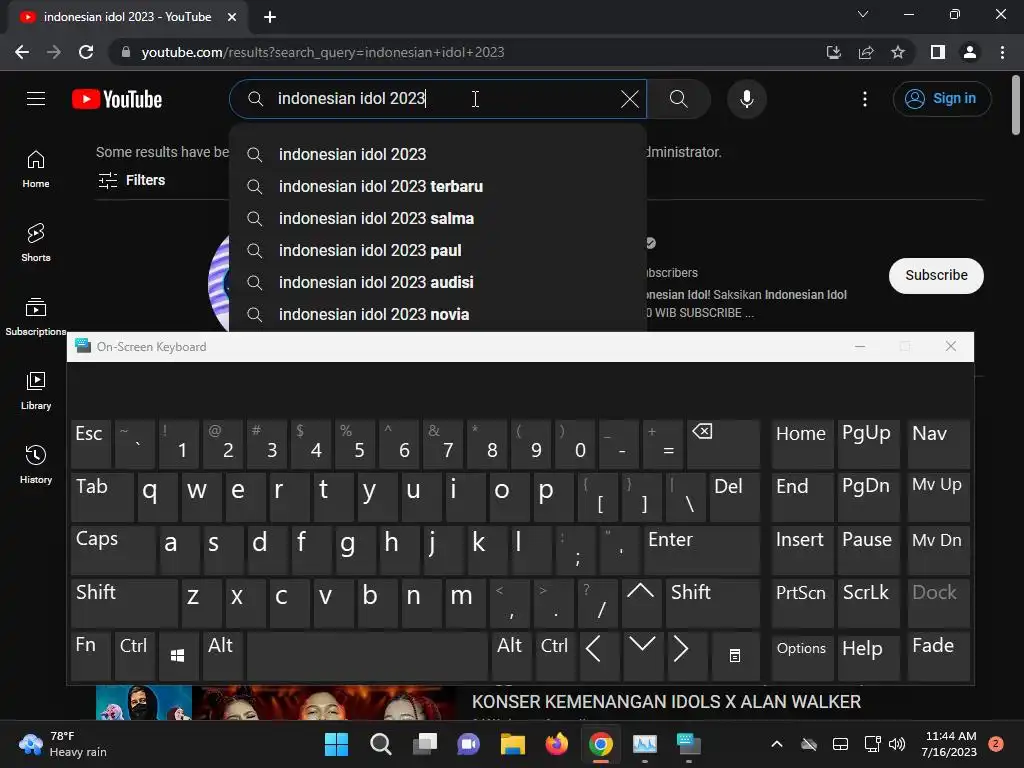The width and height of the screenshot is (1024, 768).
Task: Open Subscriptions in the sidebar
Action: point(36,317)
